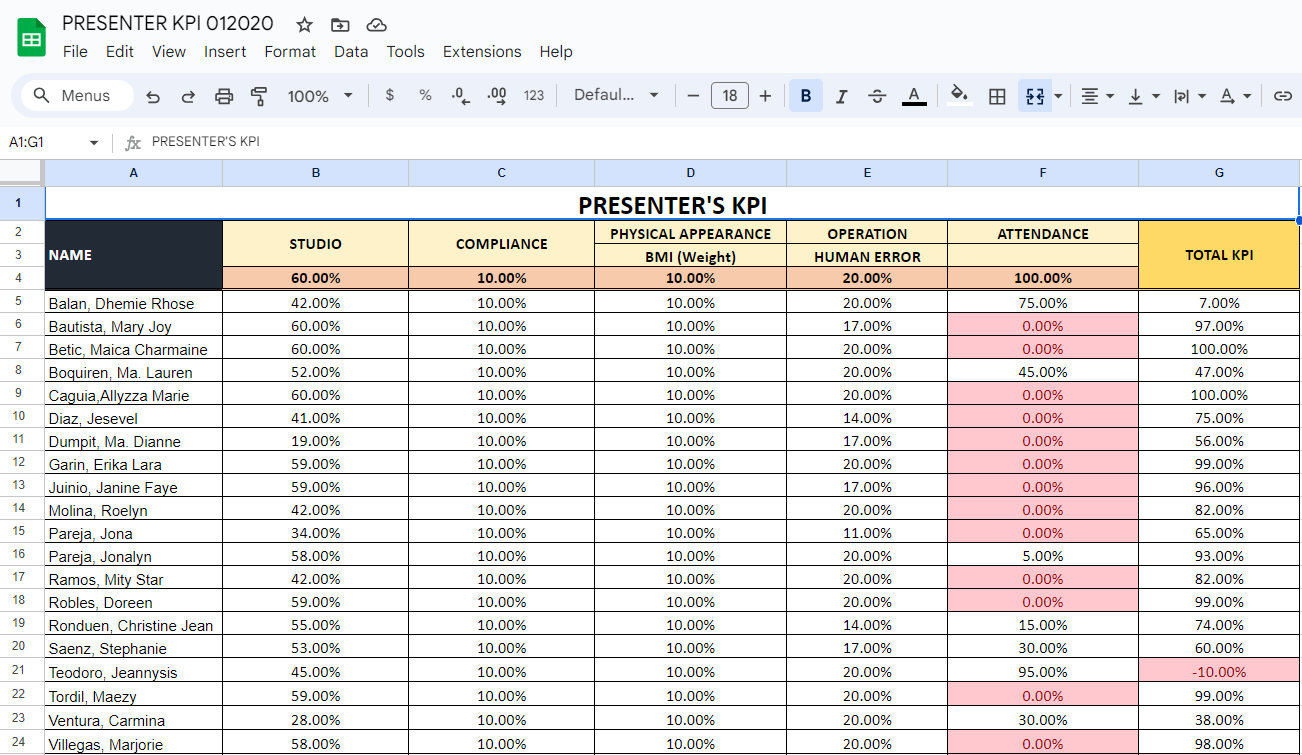Open the Extensions menu
This screenshot has height=755, width=1302.
click(x=482, y=52)
